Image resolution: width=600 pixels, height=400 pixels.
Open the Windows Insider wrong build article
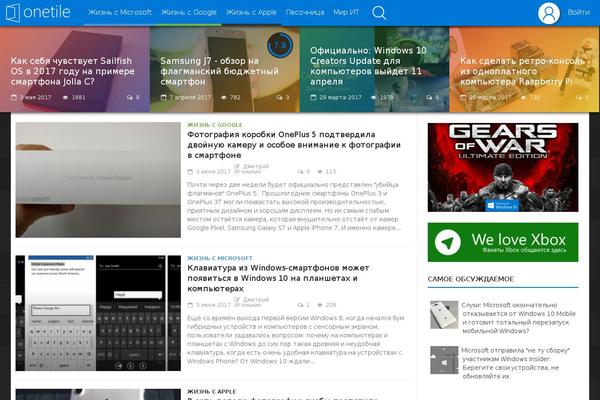(515, 363)
